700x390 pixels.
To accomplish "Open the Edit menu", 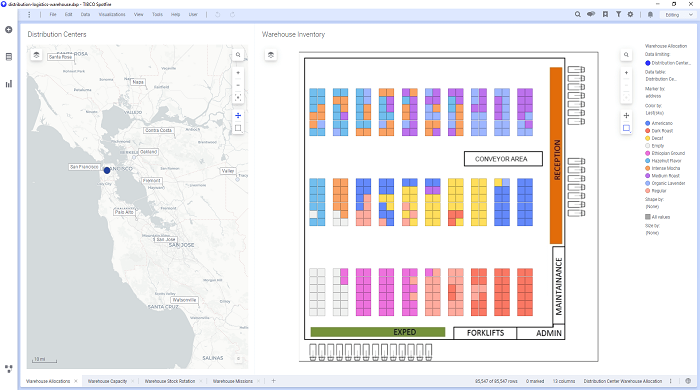I will (x=68, y=14).
